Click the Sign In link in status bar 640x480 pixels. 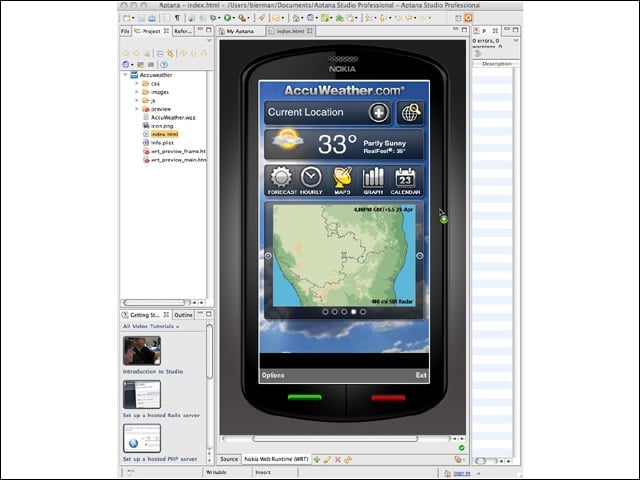(x=462, y=473)
